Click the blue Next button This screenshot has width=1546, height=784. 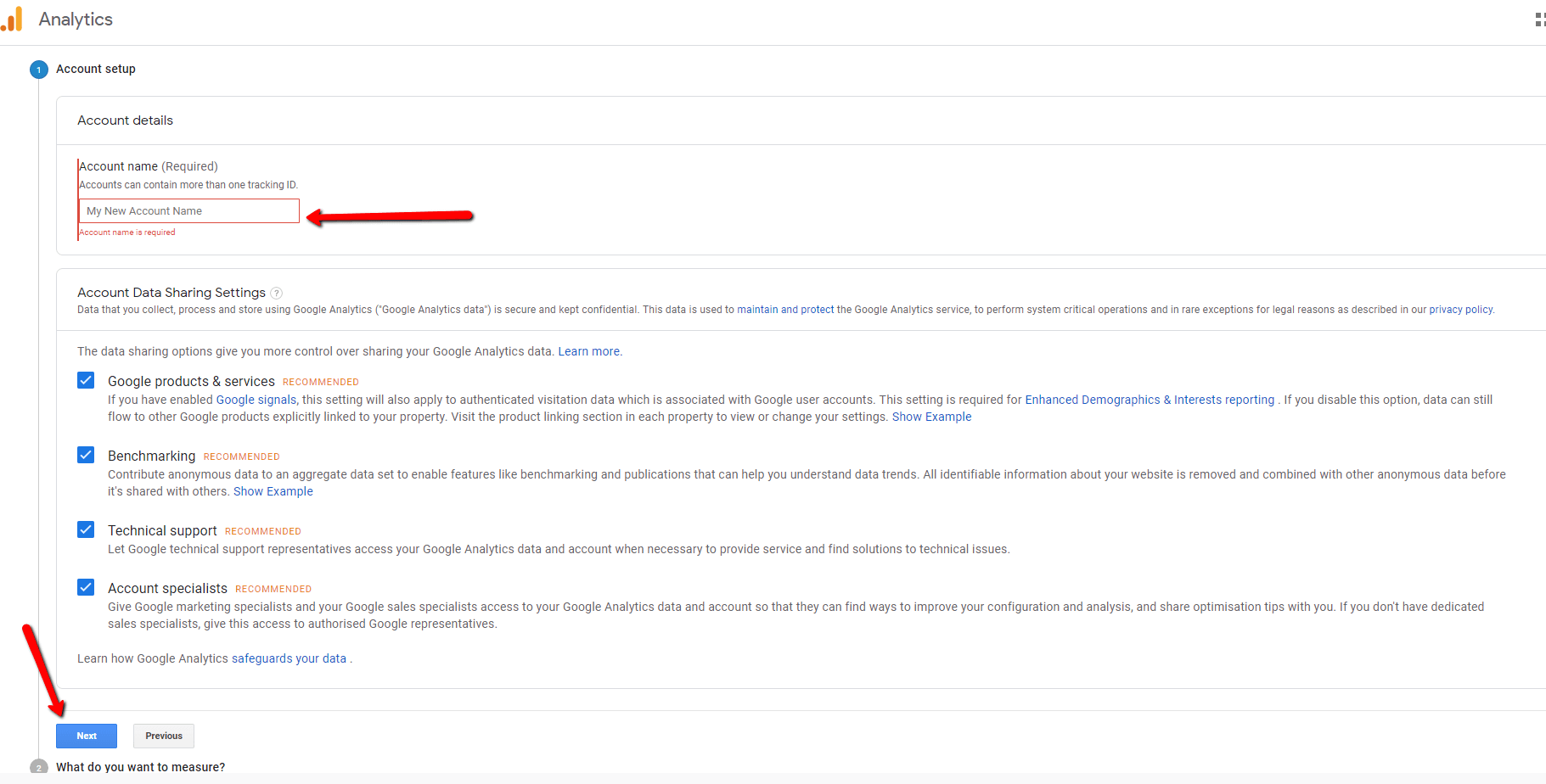[87, 736]
